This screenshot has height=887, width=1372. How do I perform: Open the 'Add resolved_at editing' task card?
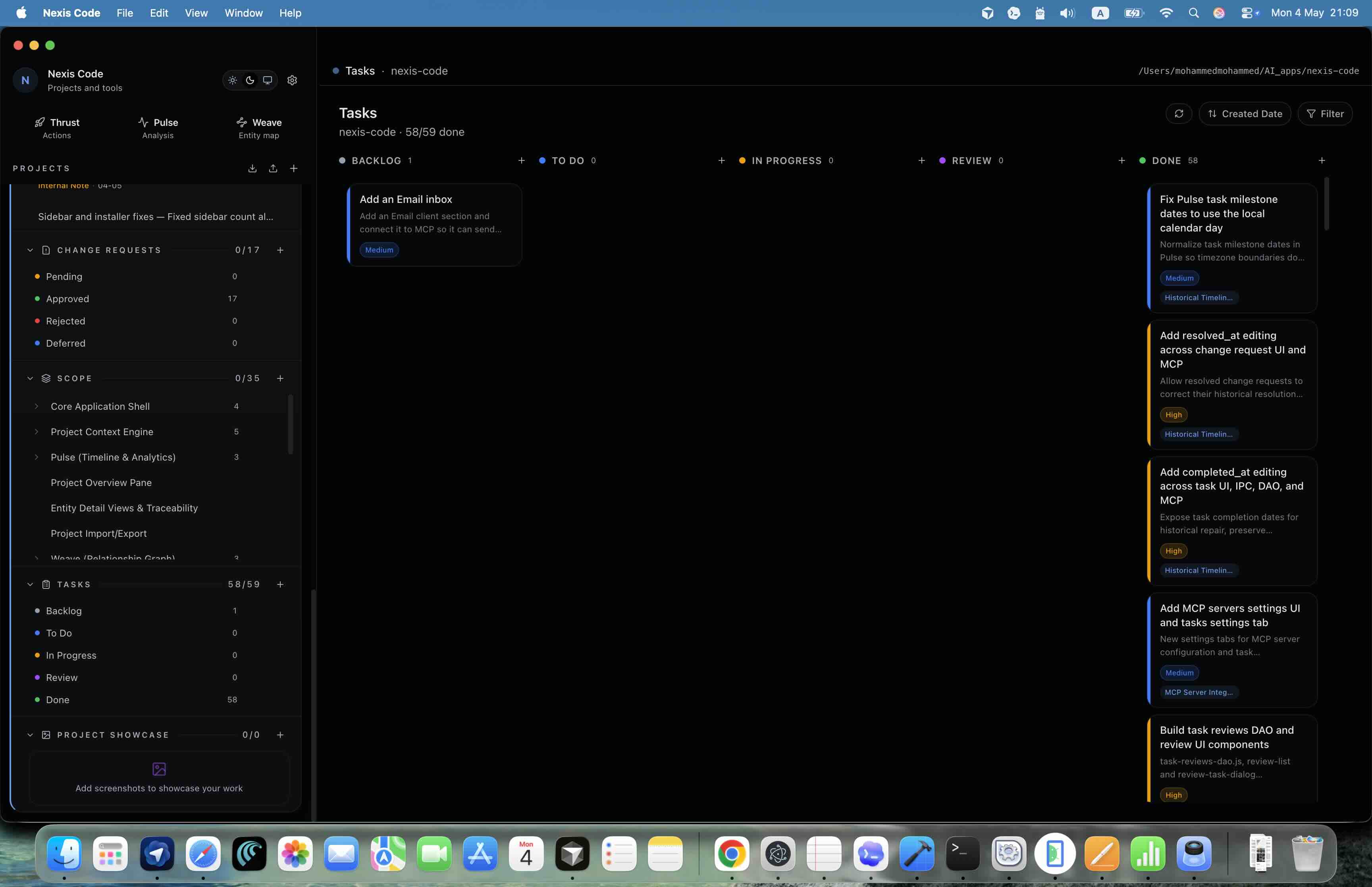1232,385
